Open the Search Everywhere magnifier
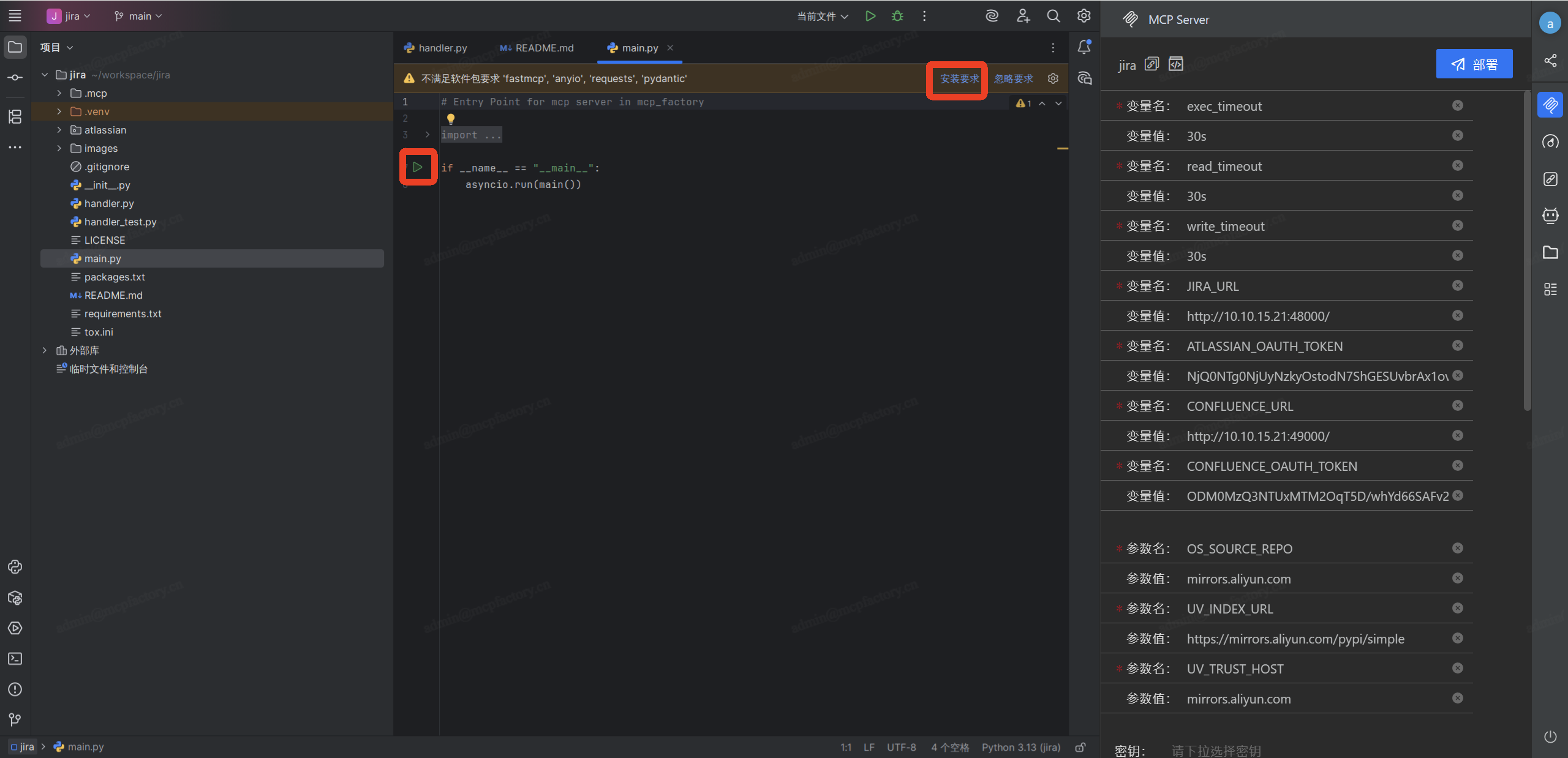Screen dimensions: 1568x758 click(1053, 16)
